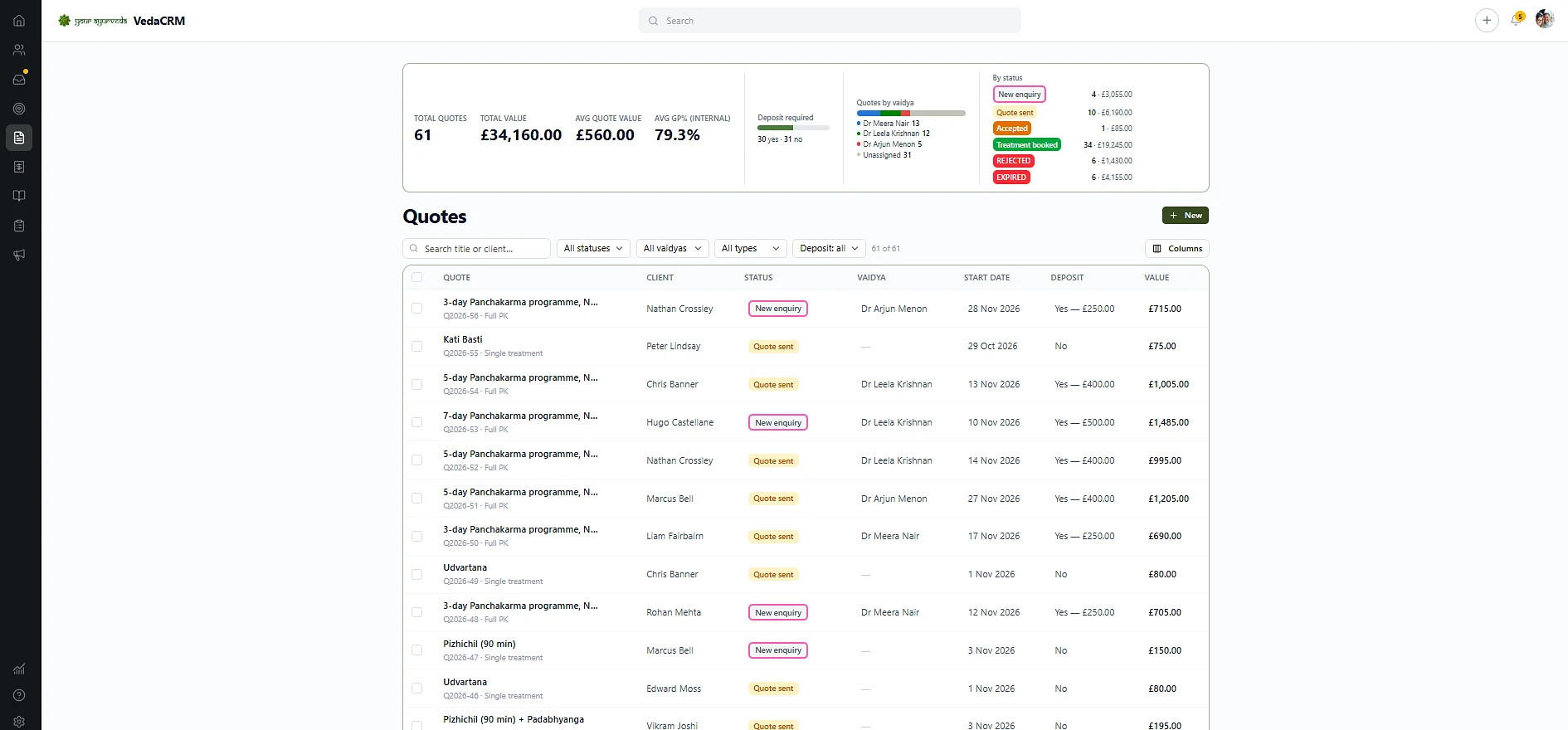
Task: Click the Accepted status badge in summary
Action: click(x=1012, y=129)
